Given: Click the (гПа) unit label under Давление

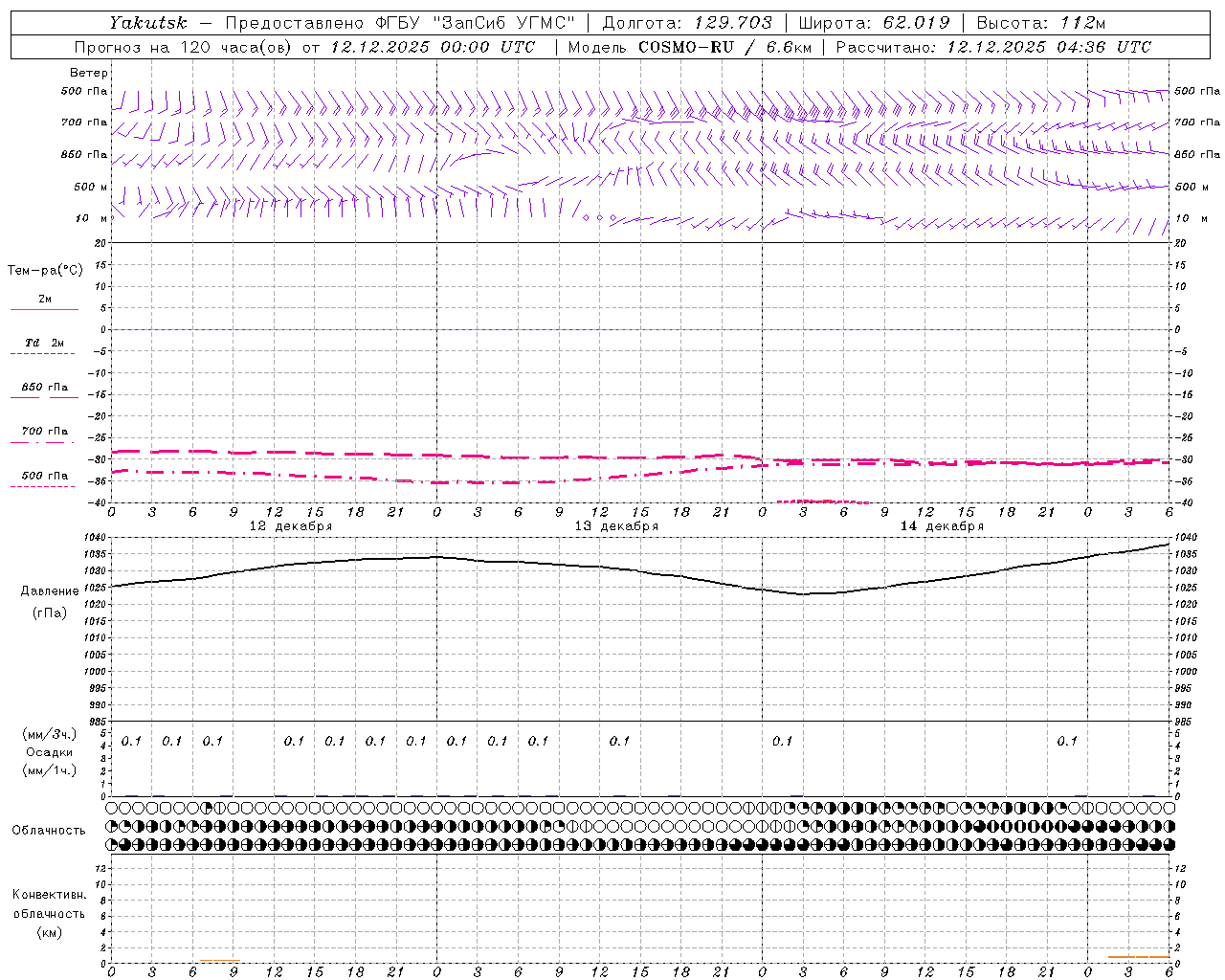Looking at the screenshot, I should click(50, 612).
